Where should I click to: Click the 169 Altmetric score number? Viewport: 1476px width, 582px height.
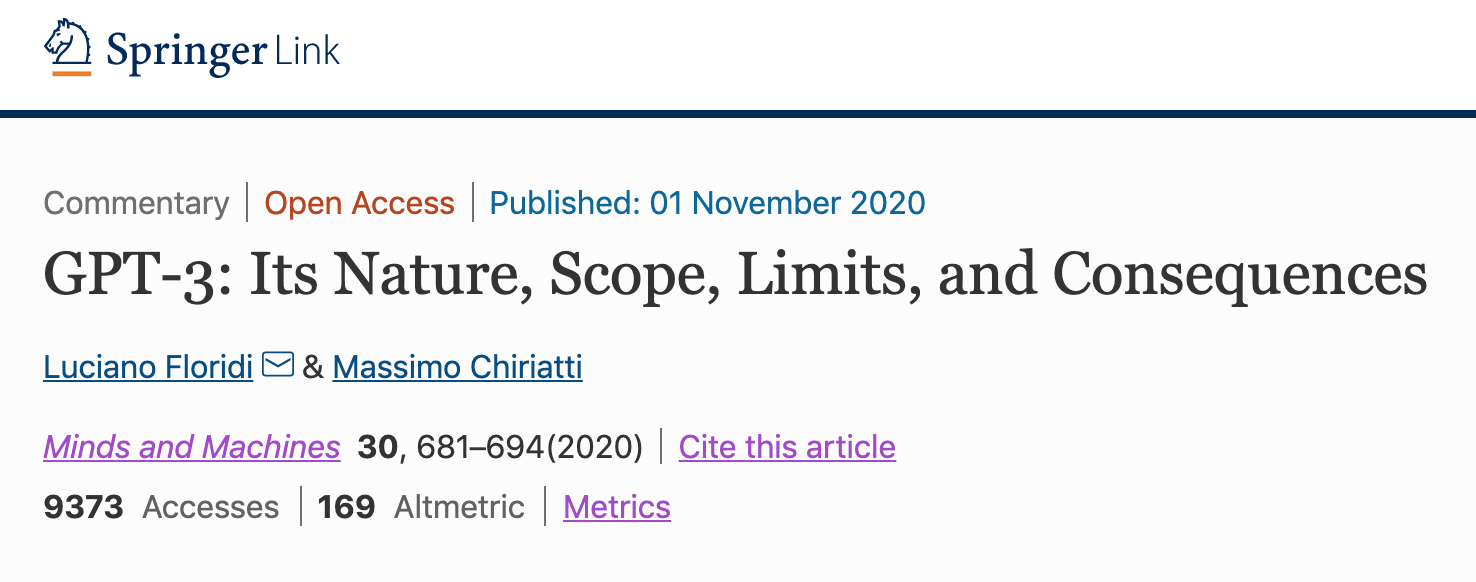(x=346, y=507)
